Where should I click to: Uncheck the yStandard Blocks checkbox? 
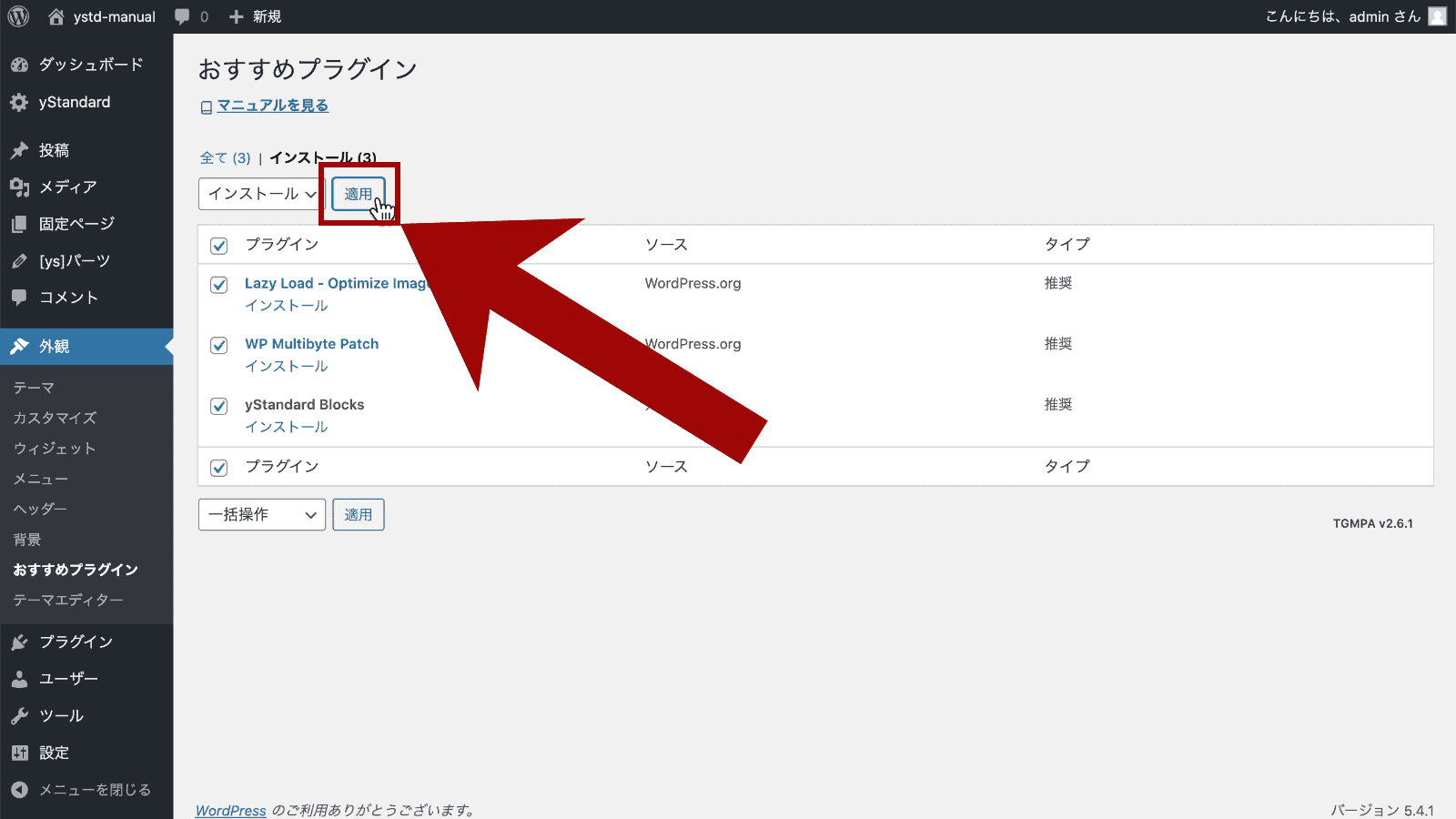[x=218, y=406]
